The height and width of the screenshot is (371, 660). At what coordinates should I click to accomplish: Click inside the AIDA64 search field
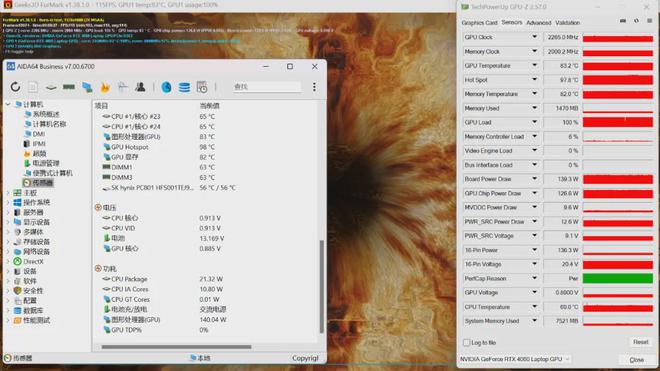click(x=267, y=87)
